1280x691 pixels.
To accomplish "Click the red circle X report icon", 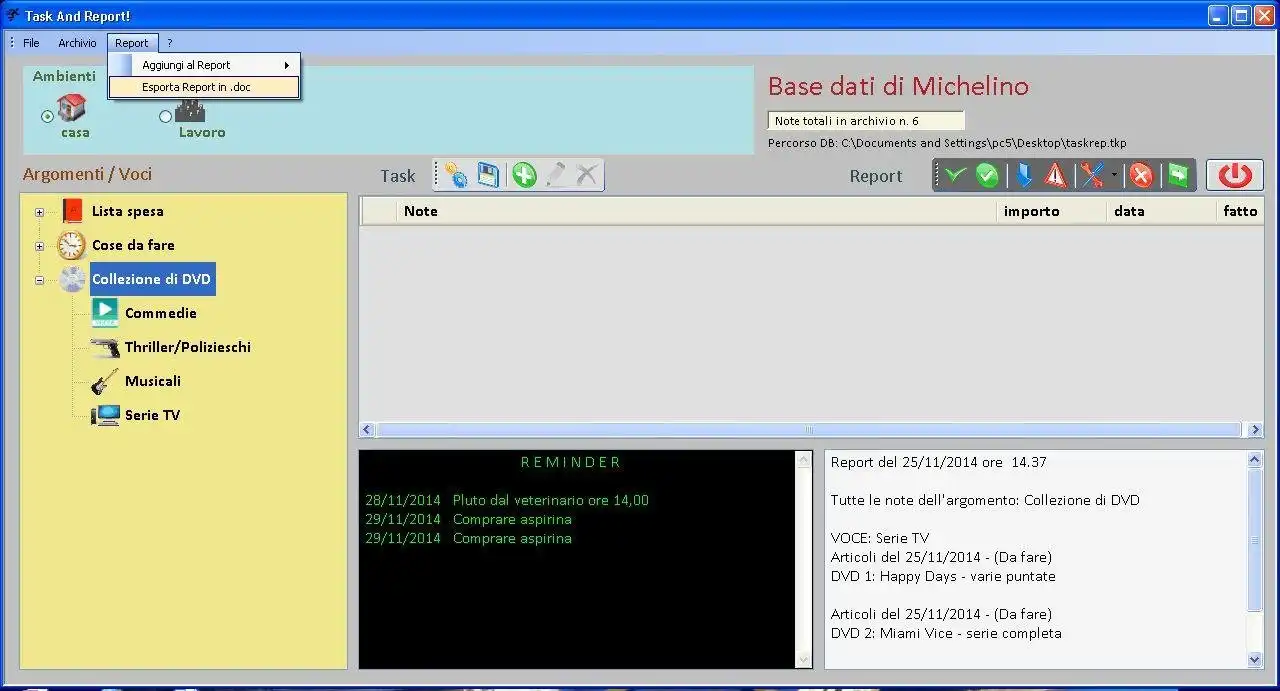I will tap(1141, 176).
